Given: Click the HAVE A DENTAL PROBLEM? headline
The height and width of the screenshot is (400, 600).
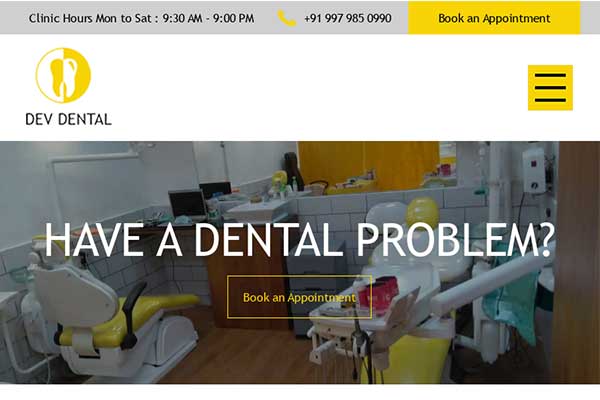Looking at the screenshot, I should [300, 240].
